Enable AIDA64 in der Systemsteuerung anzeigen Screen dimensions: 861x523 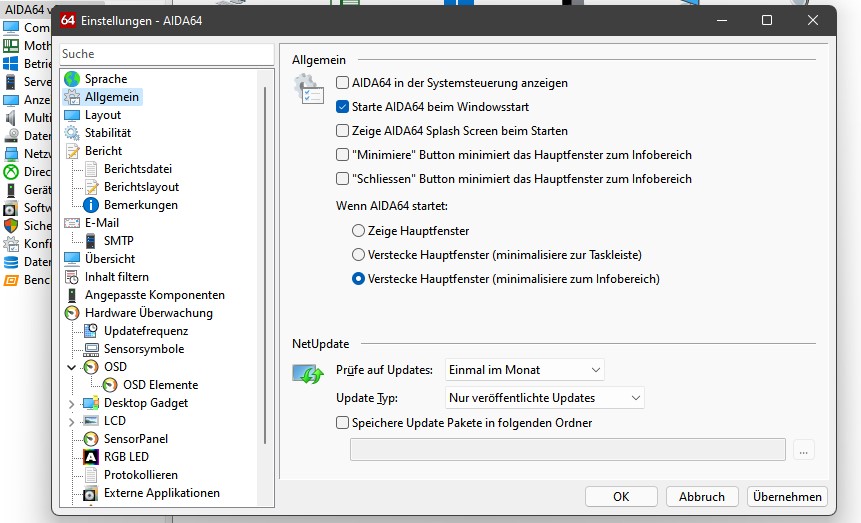coord(342,83)
